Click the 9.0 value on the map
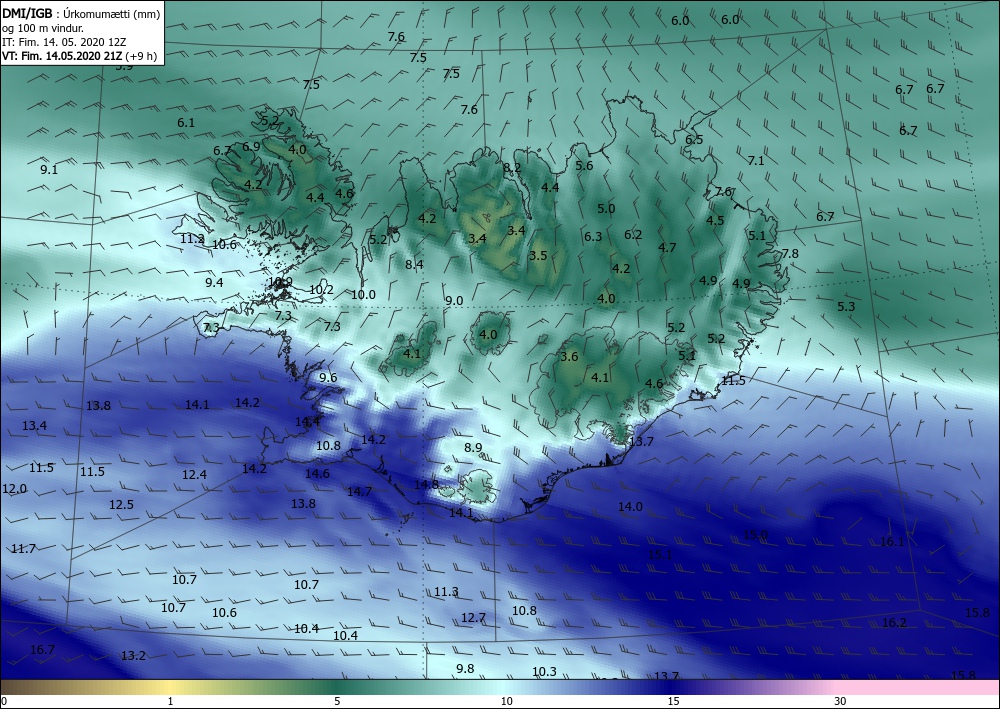The width and height of the screenshot is (1000, 709). tap(454, 300)
